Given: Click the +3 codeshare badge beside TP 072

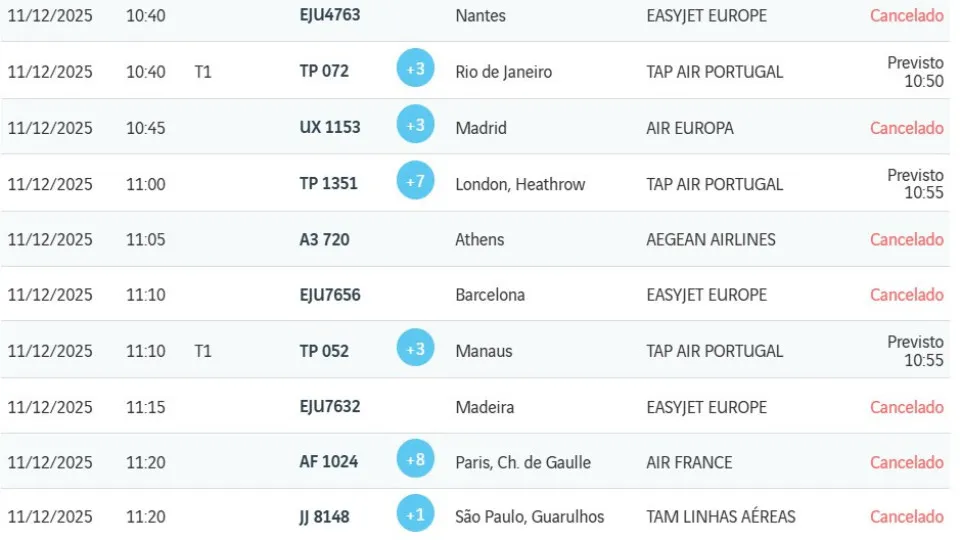Looking at the screenshot, I should 415,69.
